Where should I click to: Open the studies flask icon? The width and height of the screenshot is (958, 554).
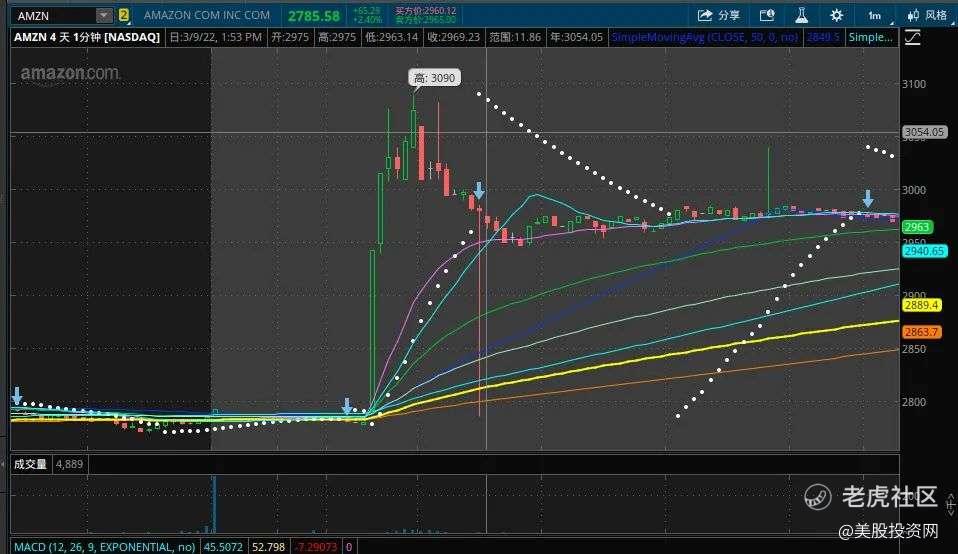click(802, 15)
